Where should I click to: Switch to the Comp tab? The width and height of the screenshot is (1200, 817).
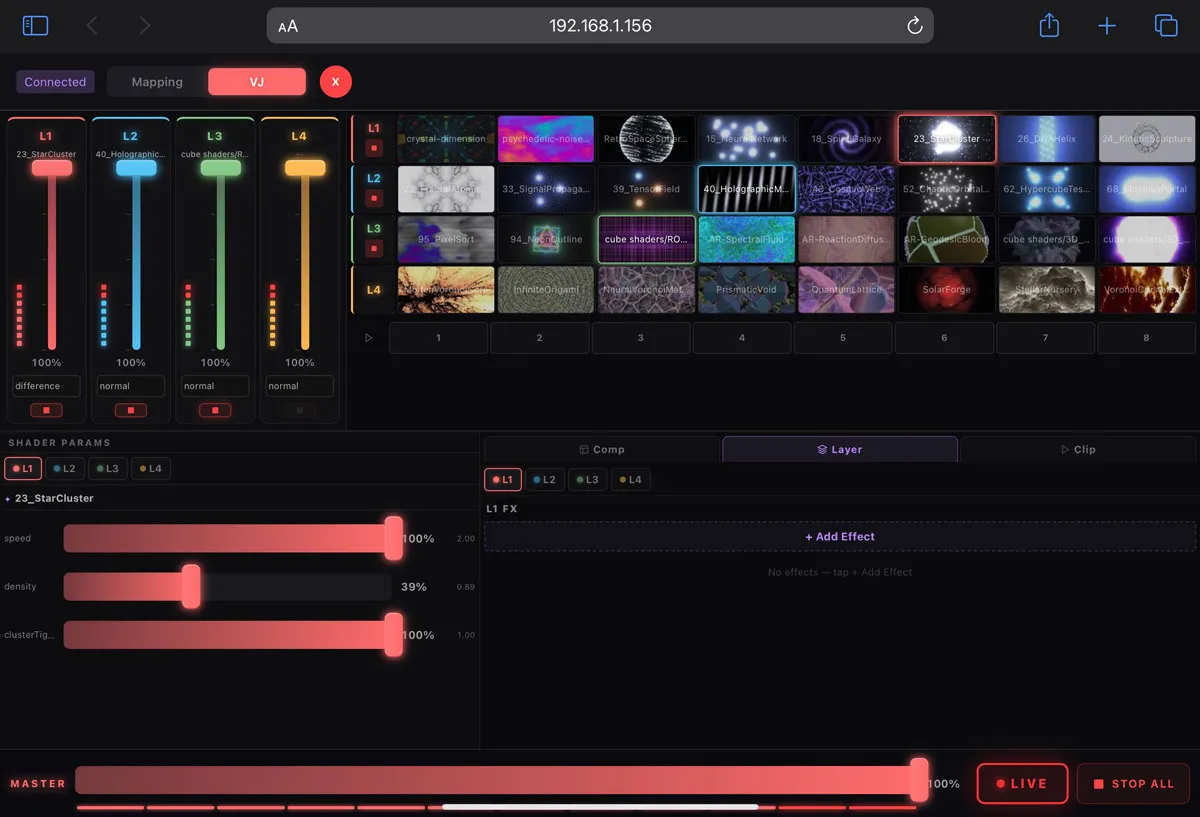[601, 450]
